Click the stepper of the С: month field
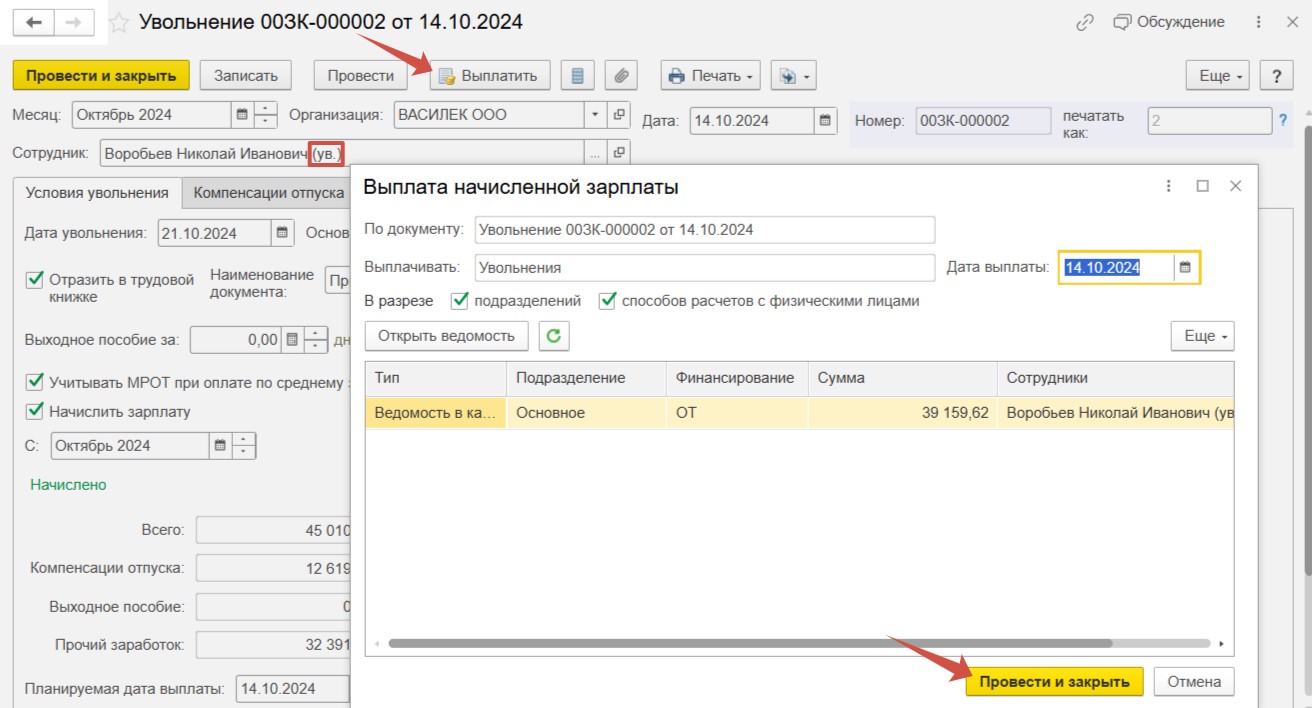Image resolution: width=1312 pixels, height=708 pixels. click(x=244, y=445)
